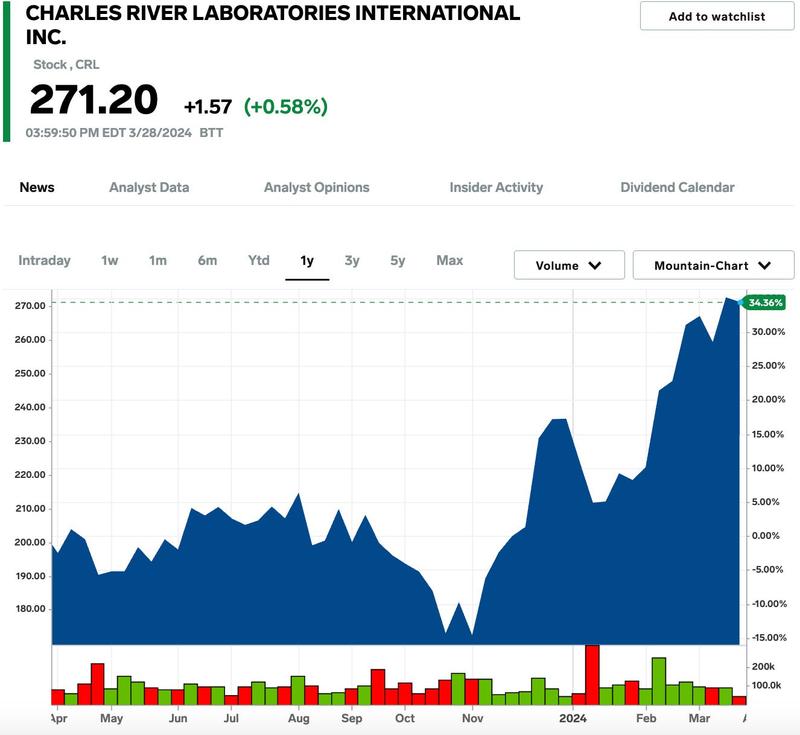Go to the Dividend Calendar tab
Screen dimensions: 800x735
pos(677,187)
